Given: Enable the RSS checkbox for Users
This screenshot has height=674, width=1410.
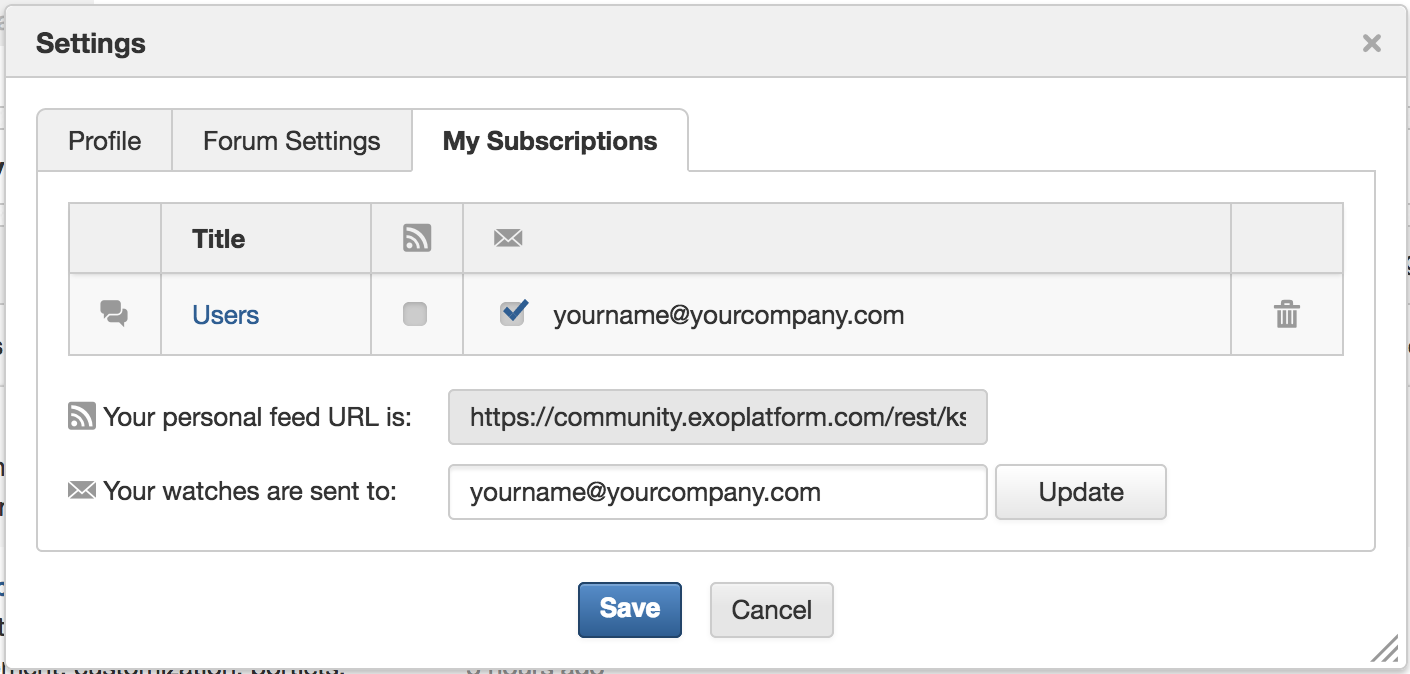Looking at the screenshot, I should click(x=415, y=314).
